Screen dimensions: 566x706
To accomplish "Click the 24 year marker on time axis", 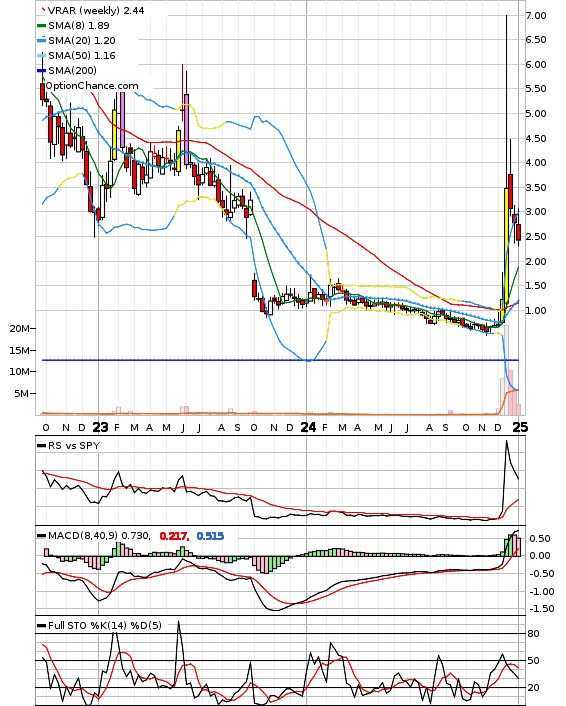I will [x=308, y=427].
